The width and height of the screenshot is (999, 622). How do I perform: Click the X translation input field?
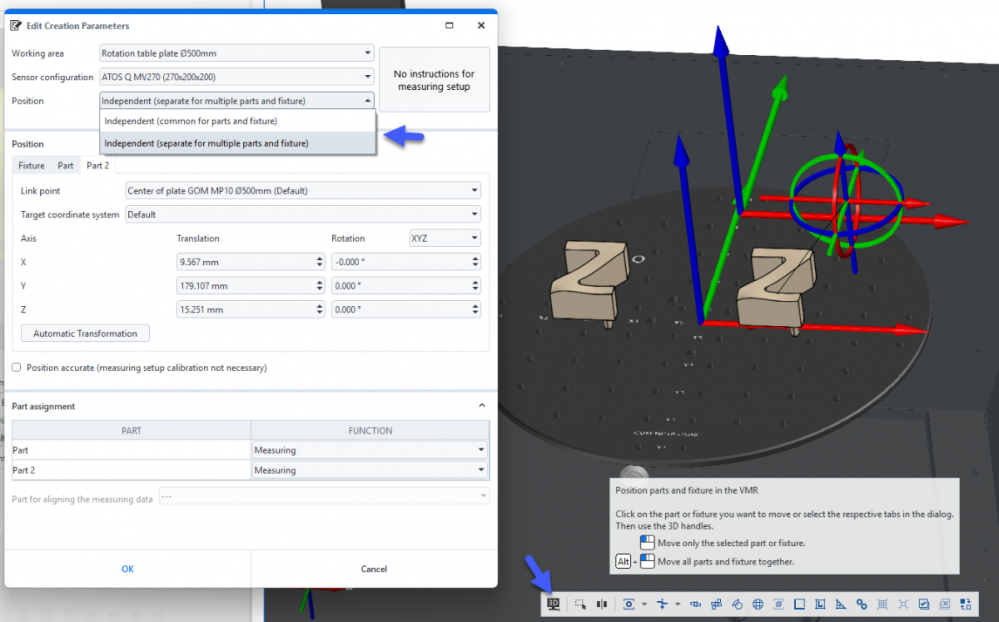click(243, 262)
